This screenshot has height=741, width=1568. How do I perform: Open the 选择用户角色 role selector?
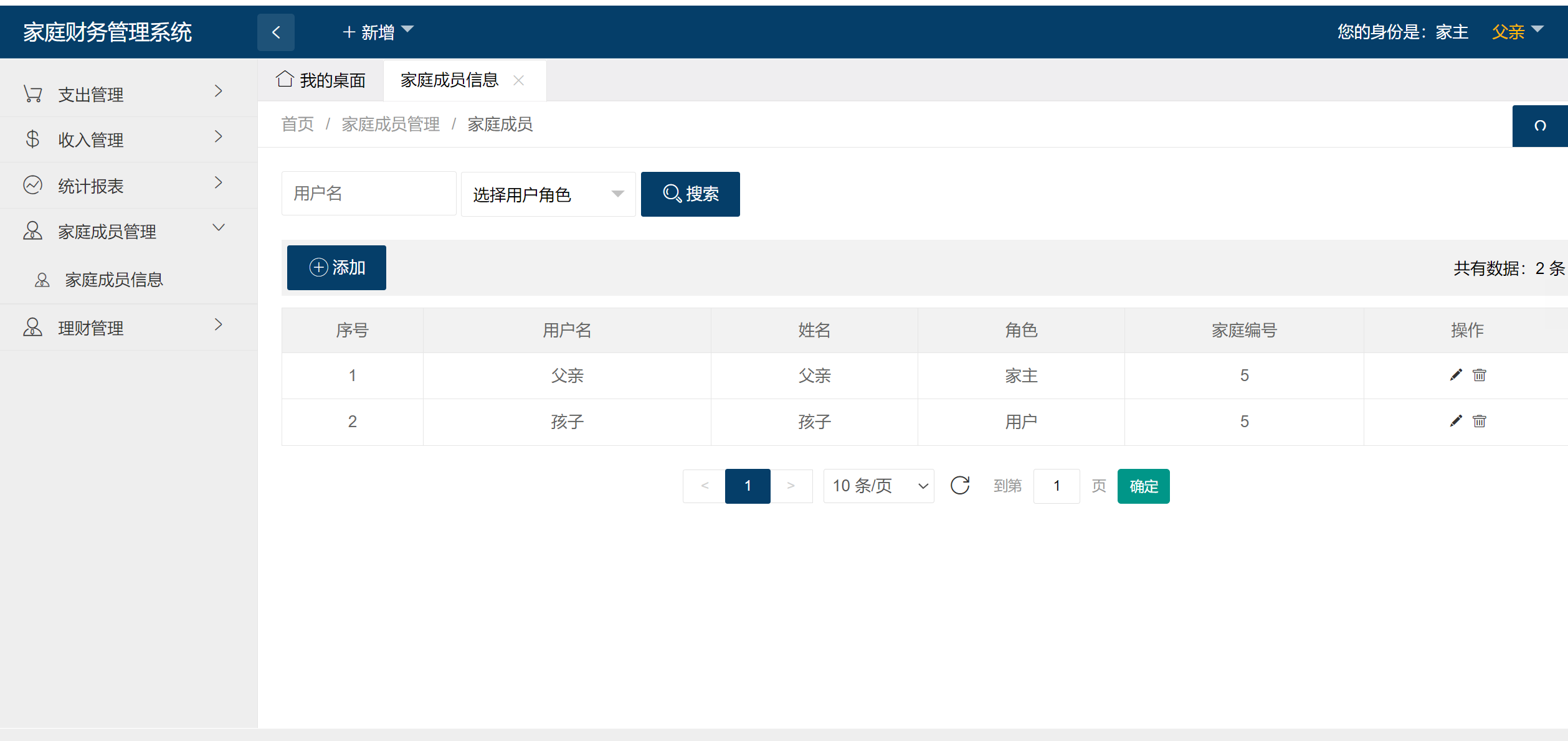[x=547, y=194]
